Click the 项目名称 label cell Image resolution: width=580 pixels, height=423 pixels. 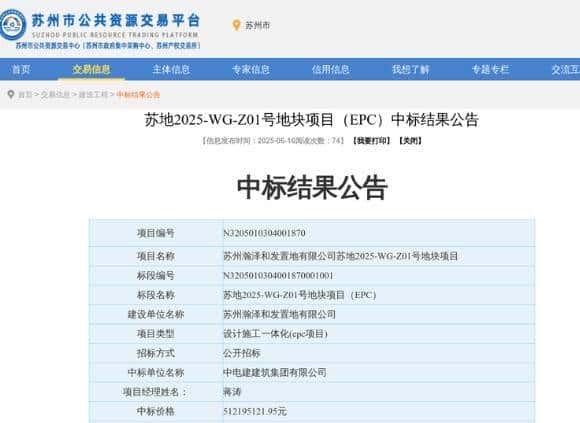pyautogui.click(x=156, y=256)
